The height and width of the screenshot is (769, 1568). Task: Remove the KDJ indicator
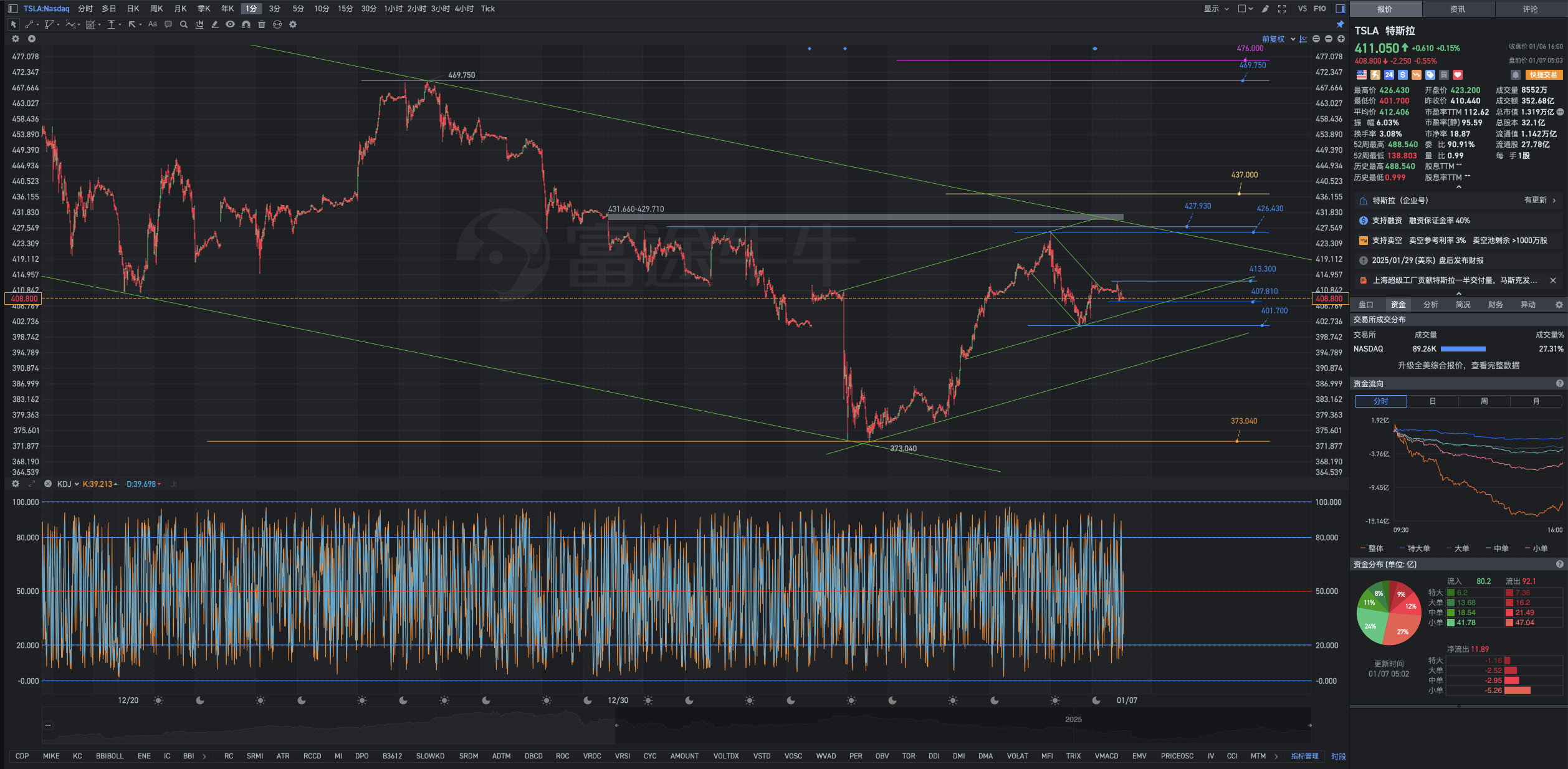[48, 484]
